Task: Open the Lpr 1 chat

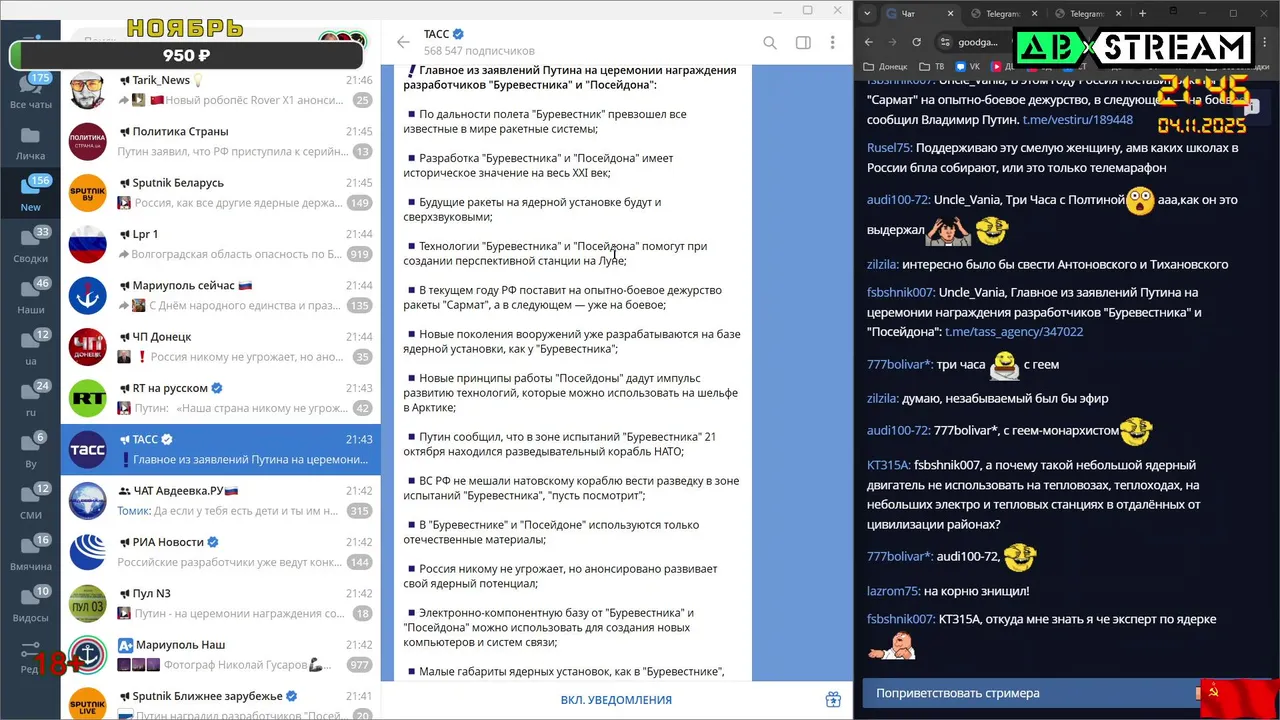Action: point(221,244)
